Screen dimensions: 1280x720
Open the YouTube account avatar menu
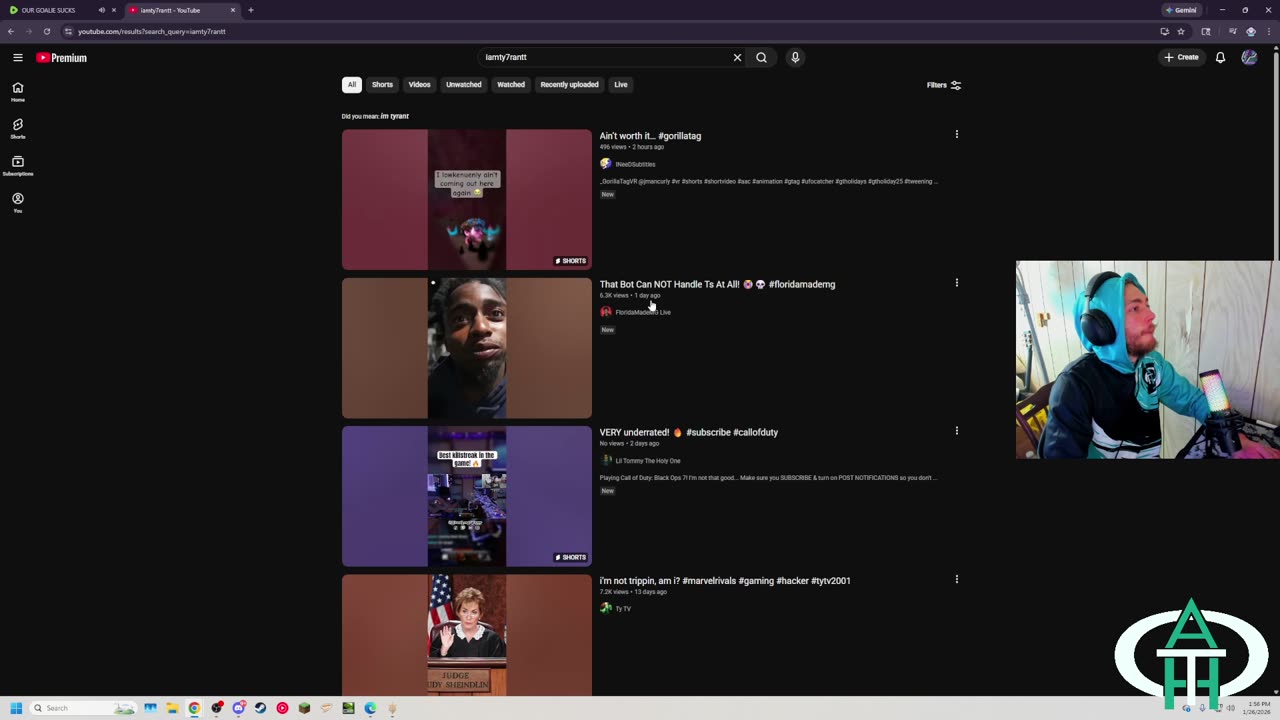(1249, 58)
